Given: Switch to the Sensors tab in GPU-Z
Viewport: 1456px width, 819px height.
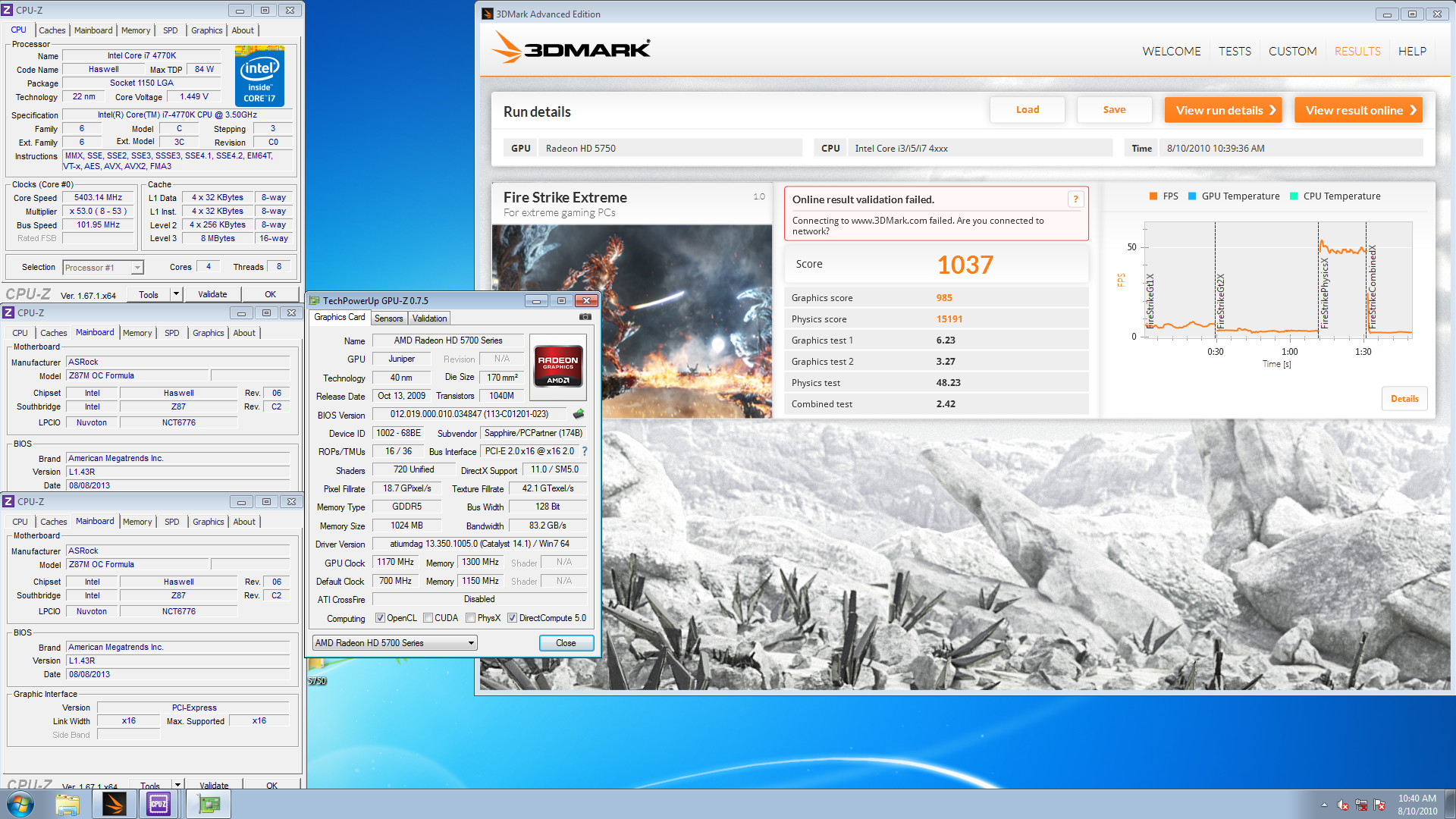Looking at the screenshot, I should tap(389, 318).
